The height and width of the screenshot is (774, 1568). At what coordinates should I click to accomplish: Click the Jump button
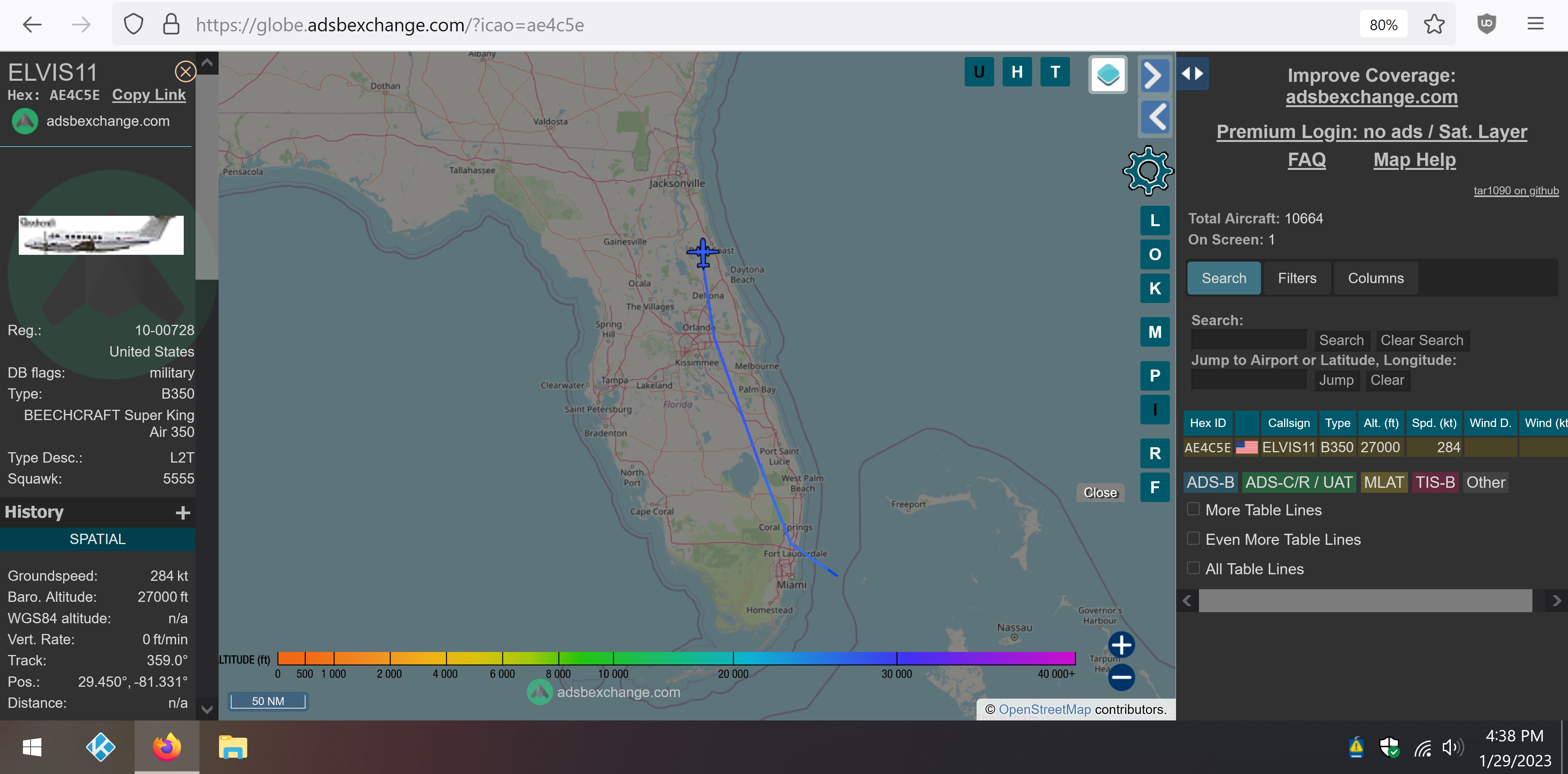pyautogui.click(x=1336, y=380)
